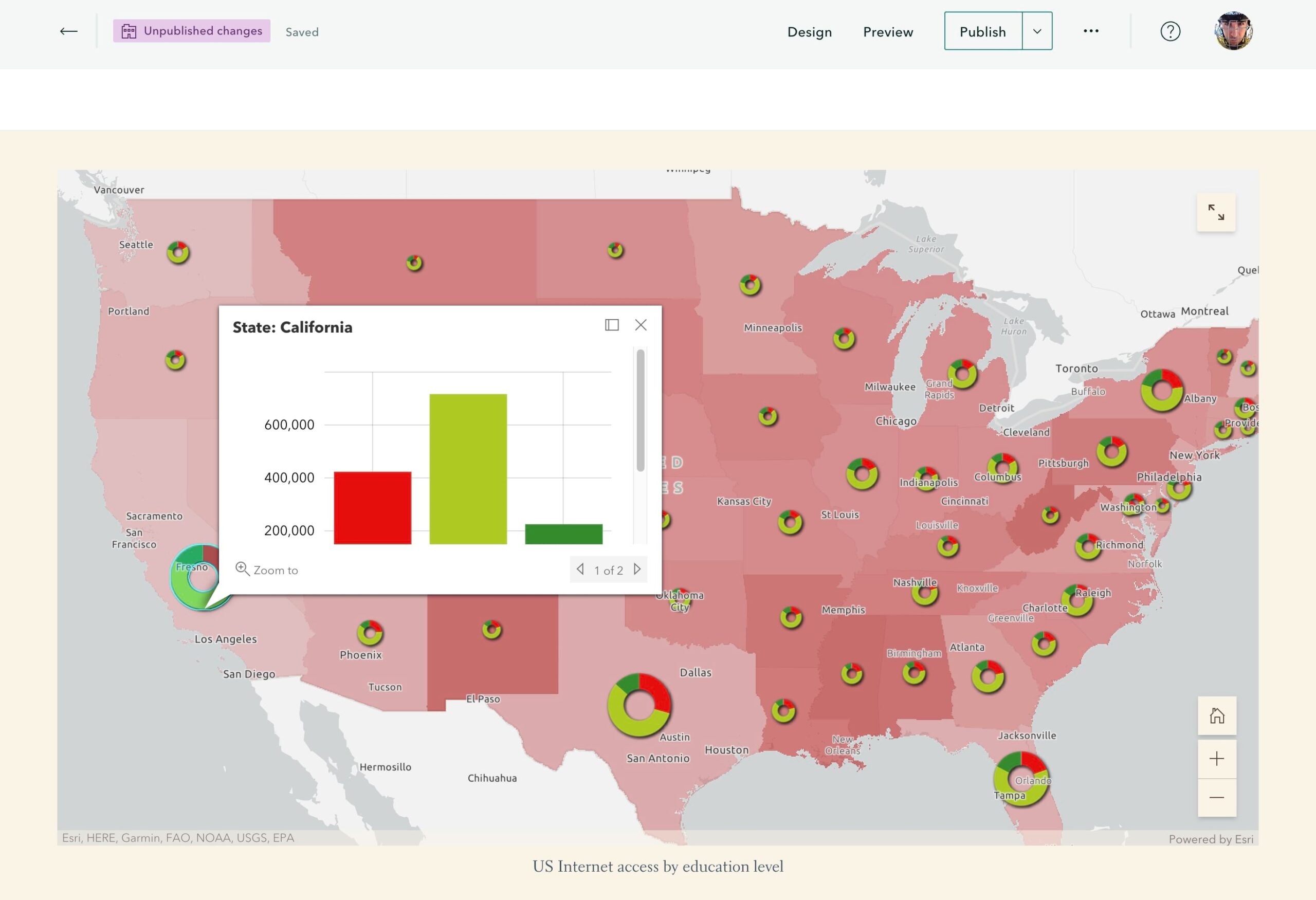Open the Help question mark icon
The height and width of the screenshot is (900, 1316).
[x=1170, y=31]
